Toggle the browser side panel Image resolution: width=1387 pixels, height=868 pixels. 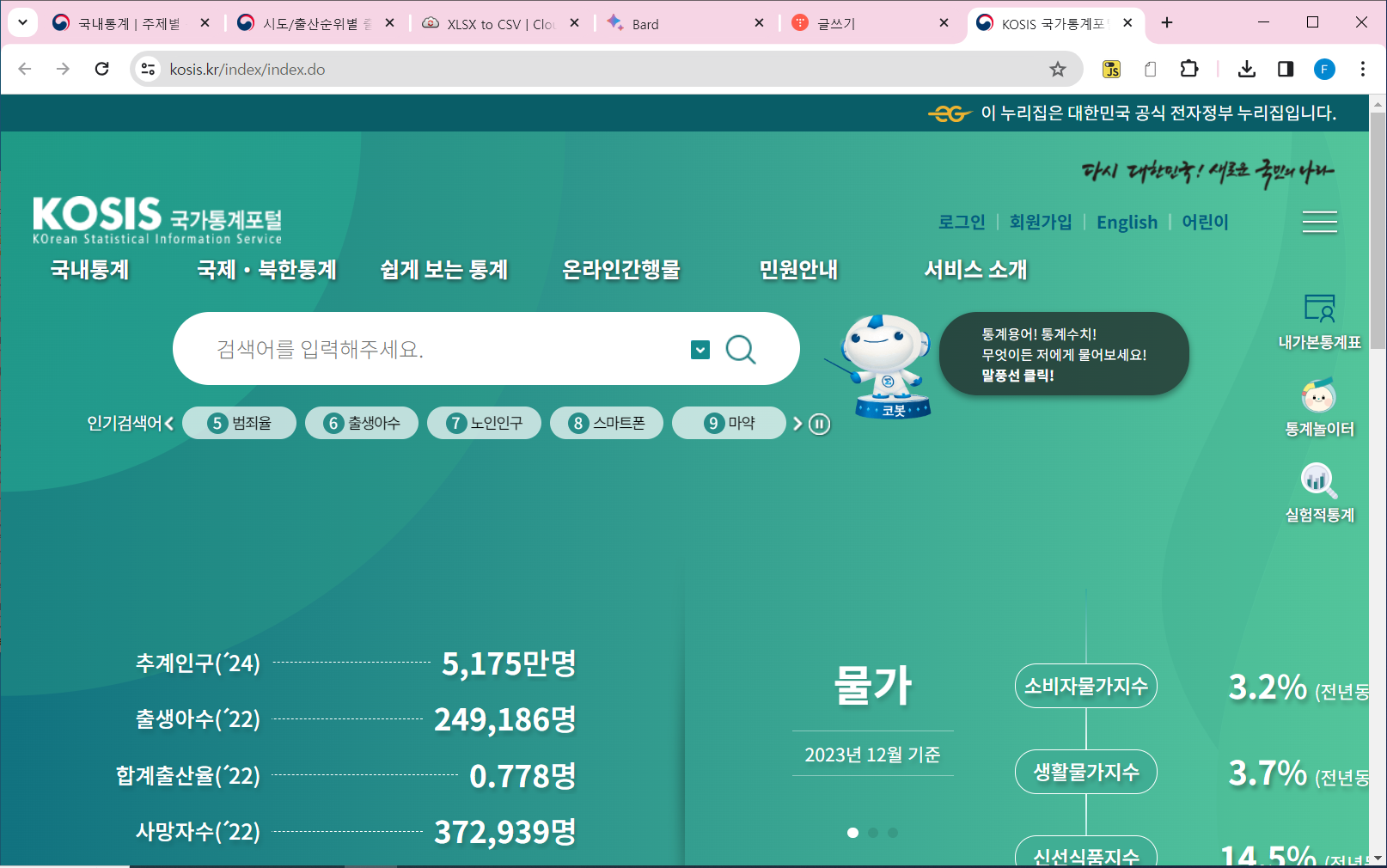(x=1285, y=69)
